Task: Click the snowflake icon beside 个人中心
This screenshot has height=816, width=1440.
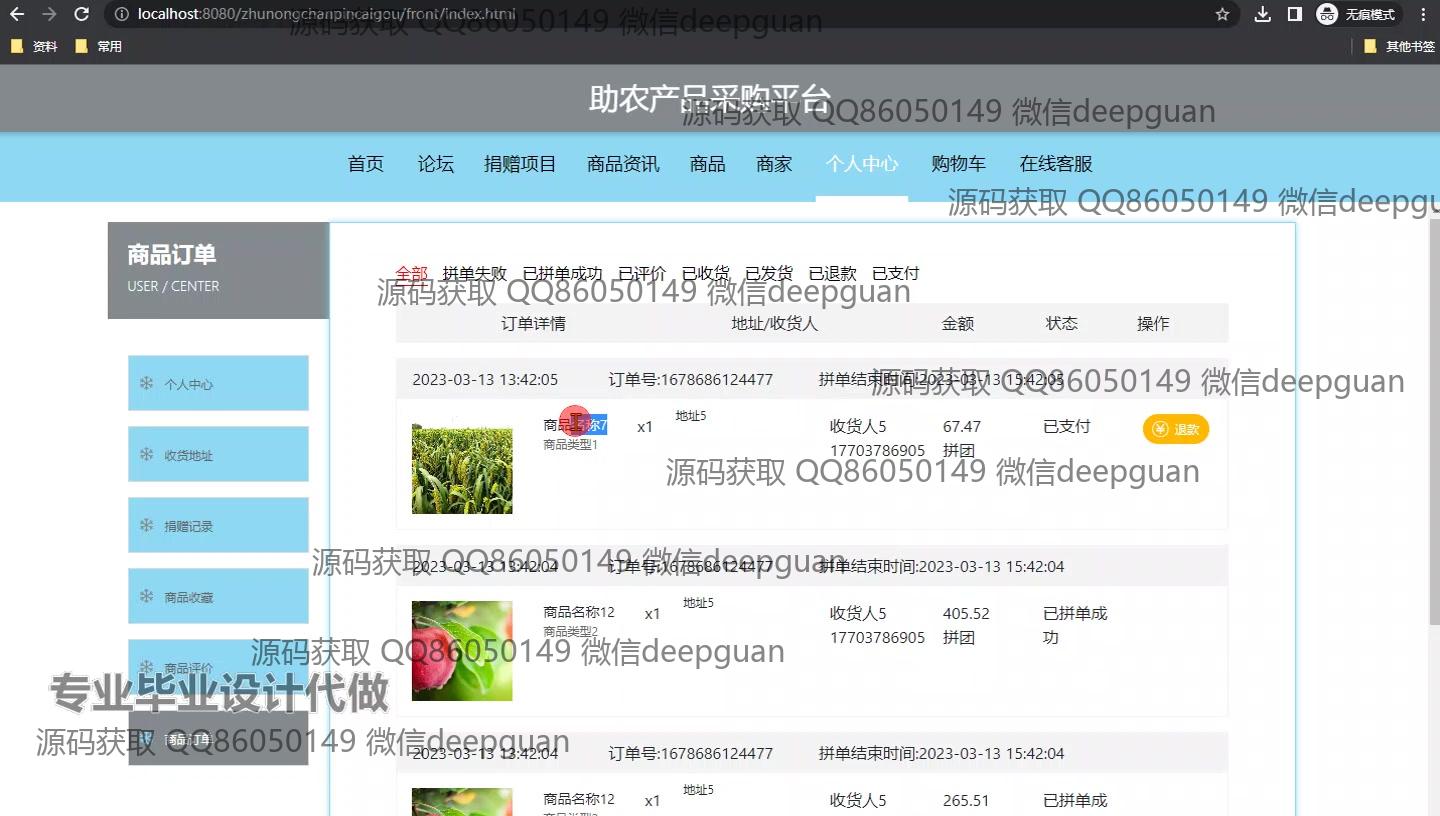Action: click(x=146, y=383)
